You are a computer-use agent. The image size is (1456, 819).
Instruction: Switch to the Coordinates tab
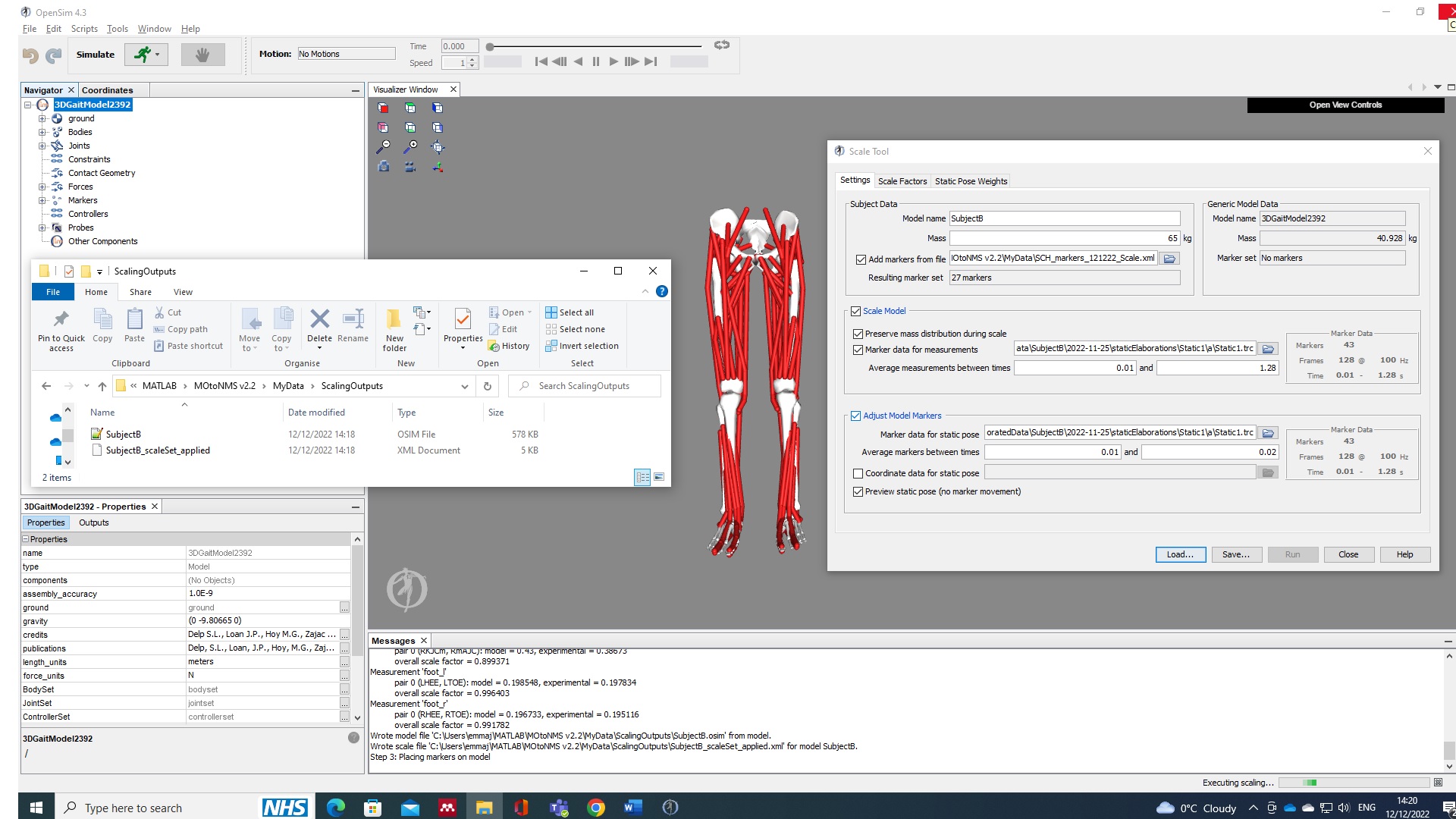[x=107, y=90]
